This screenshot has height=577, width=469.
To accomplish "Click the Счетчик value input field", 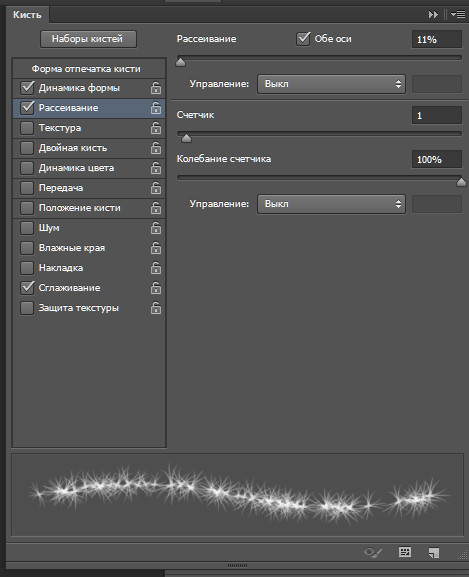I will click(x=437, y=116).
